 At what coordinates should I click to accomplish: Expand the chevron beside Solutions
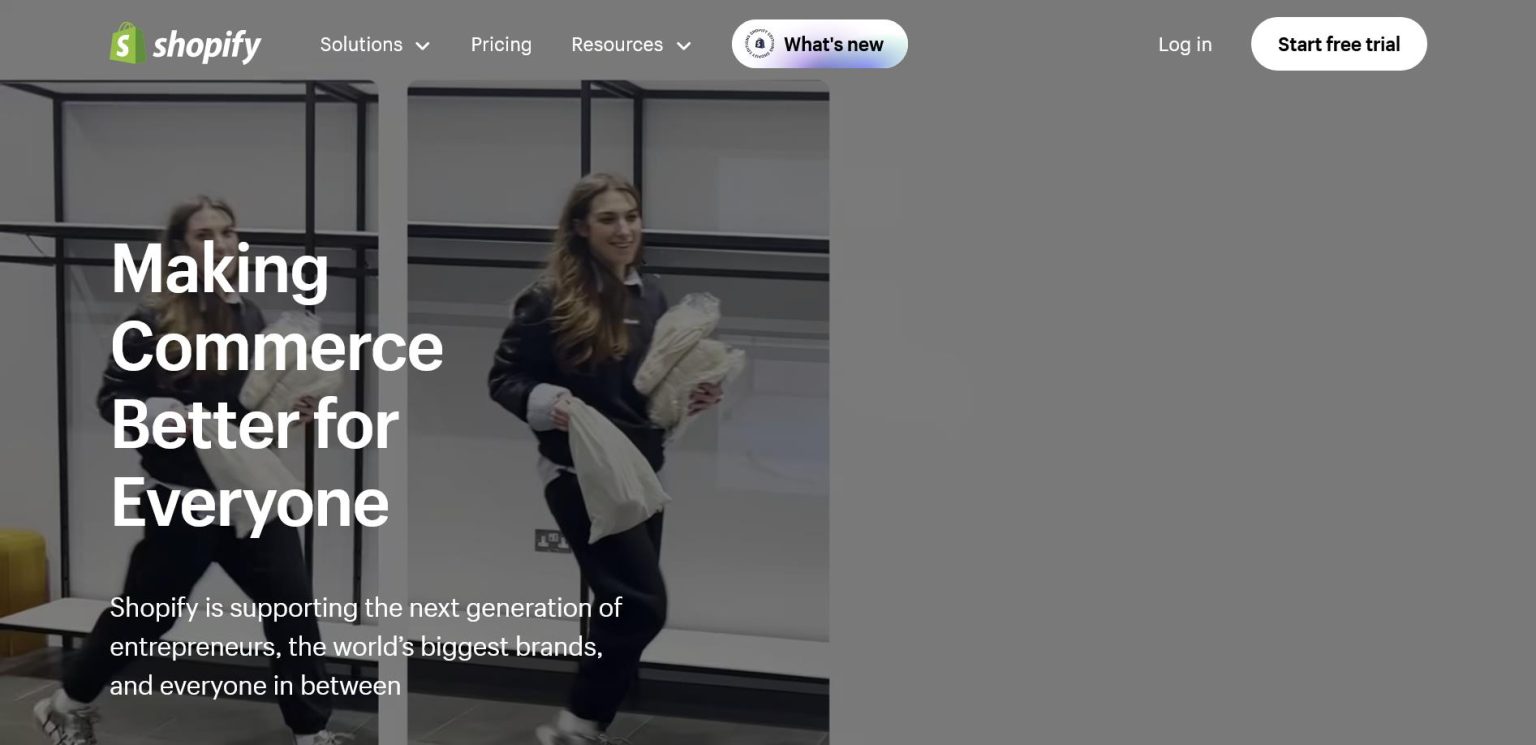coord(423,46)
